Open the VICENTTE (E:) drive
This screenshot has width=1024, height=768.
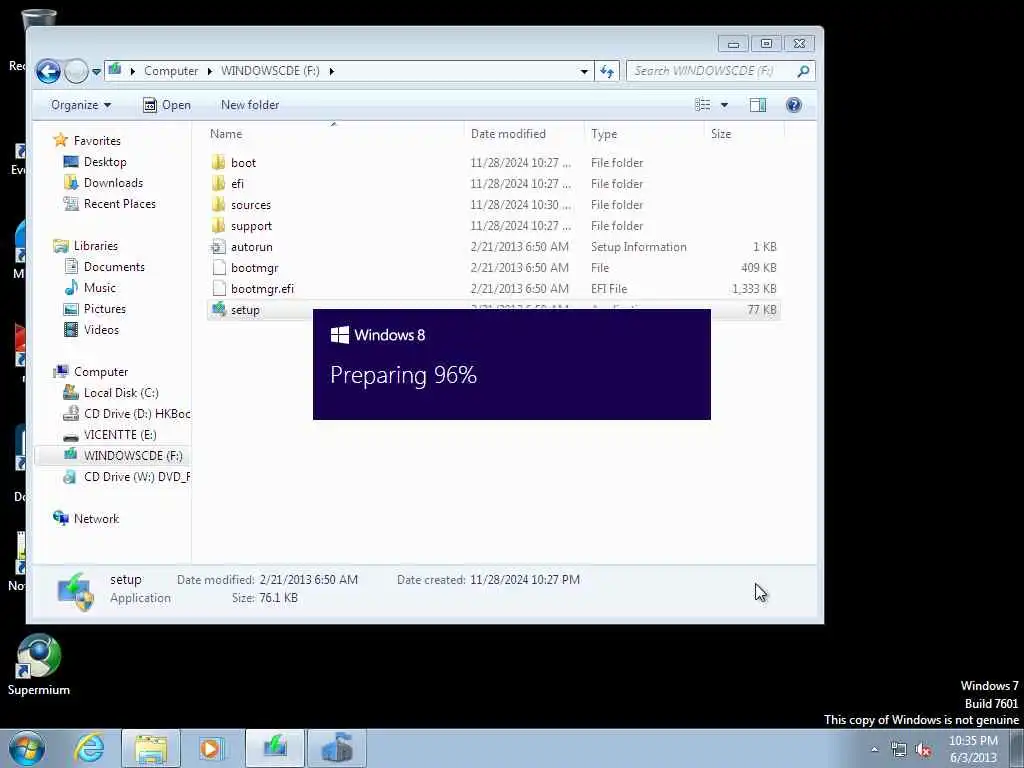120,434
